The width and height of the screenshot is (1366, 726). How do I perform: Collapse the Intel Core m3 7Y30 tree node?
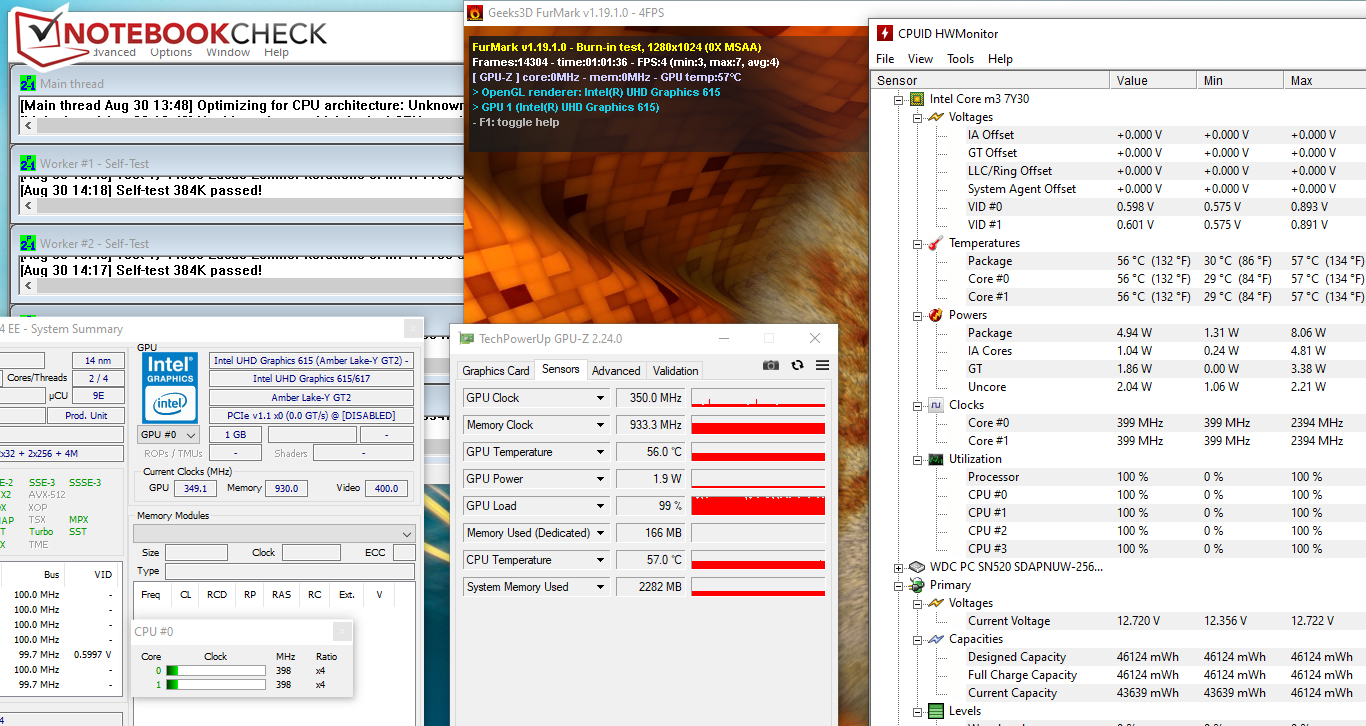click(898, 99)
